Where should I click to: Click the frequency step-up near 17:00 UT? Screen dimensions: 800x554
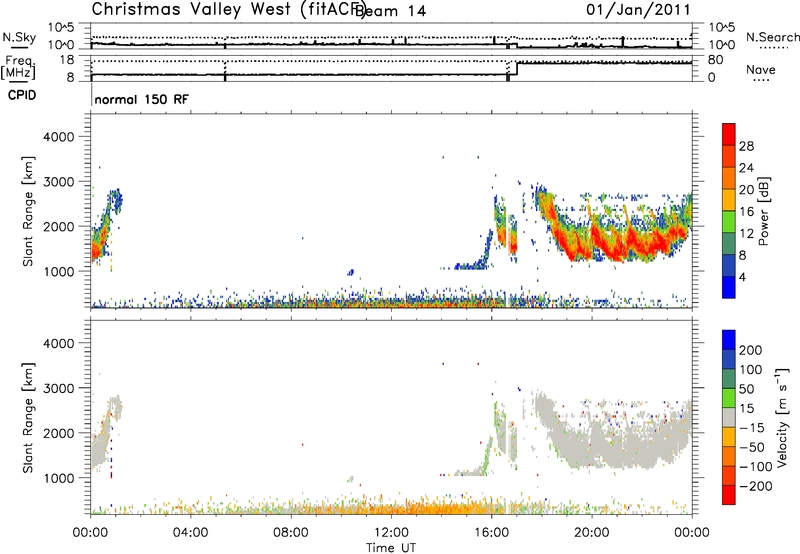point(517,69)
